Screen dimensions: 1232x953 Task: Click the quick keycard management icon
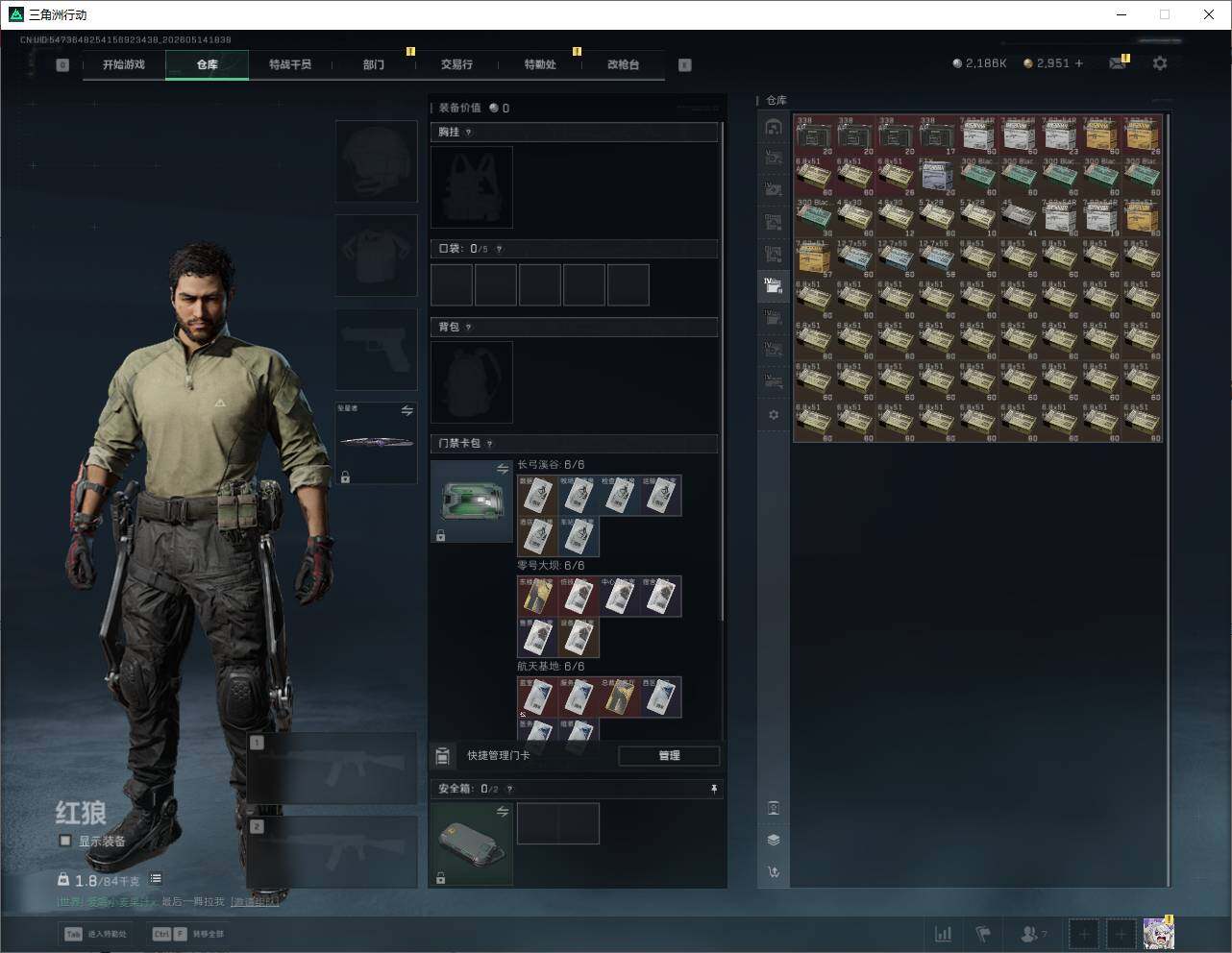pos(443,756)
